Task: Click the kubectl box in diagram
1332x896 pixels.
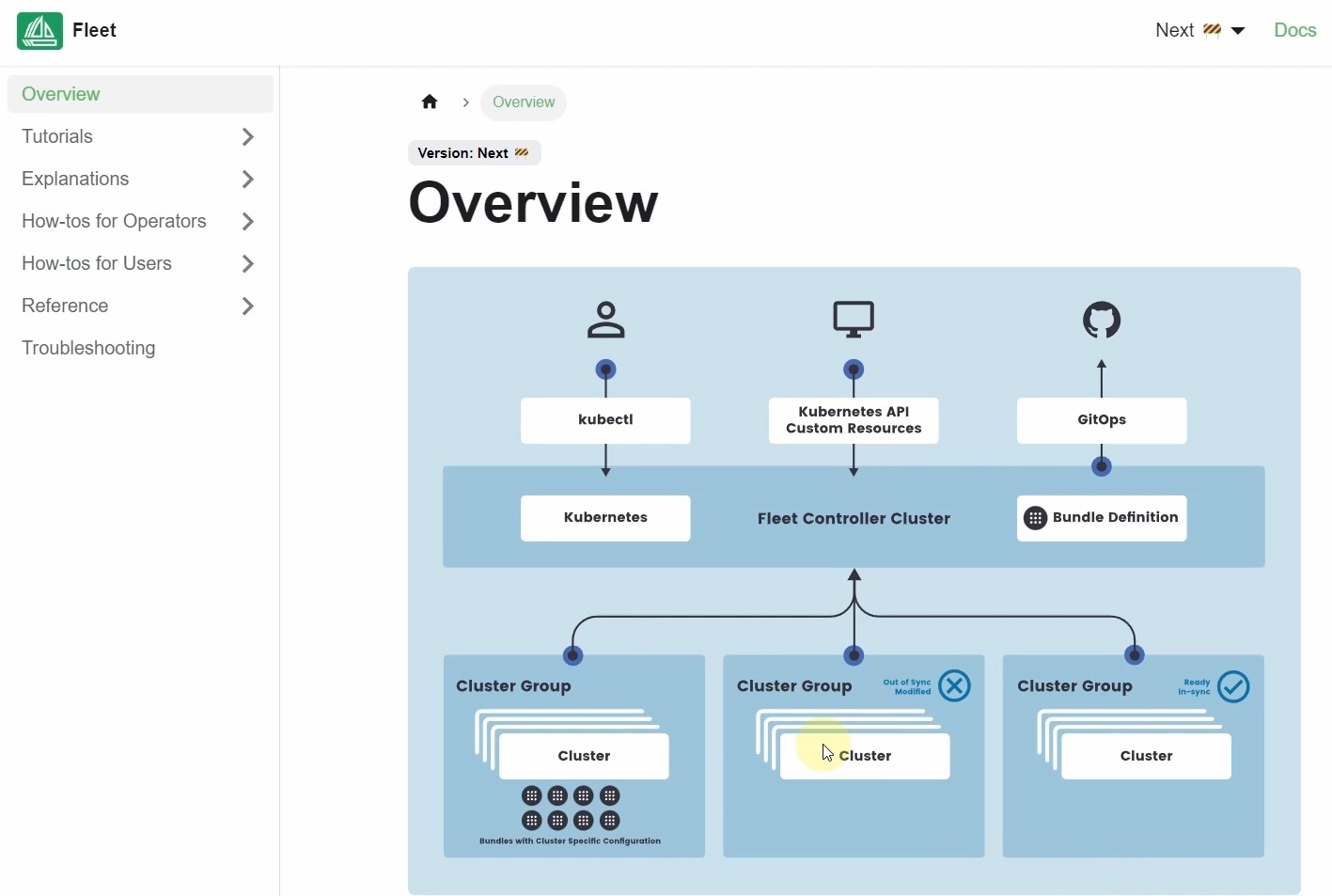Action: click(605, 420)
